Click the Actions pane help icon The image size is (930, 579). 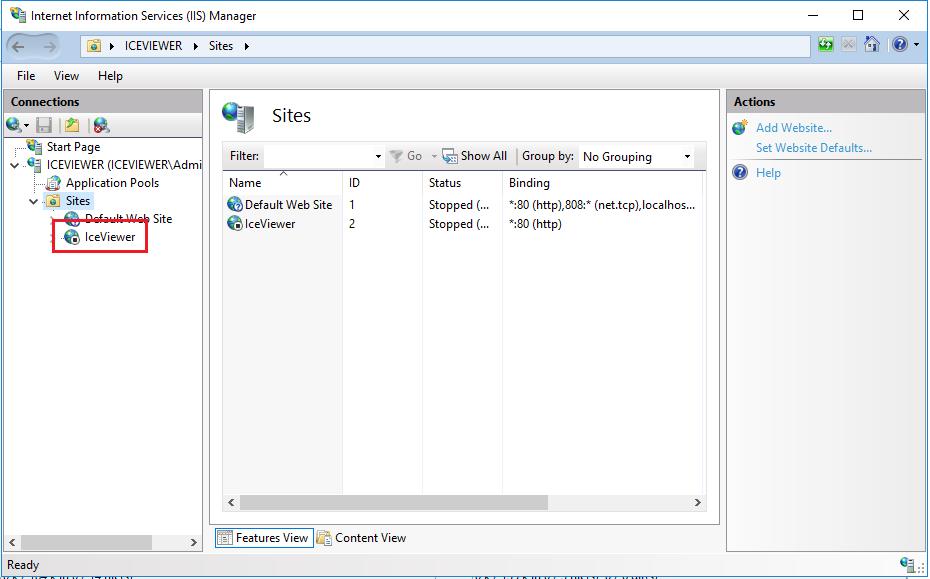coord(740,173)
